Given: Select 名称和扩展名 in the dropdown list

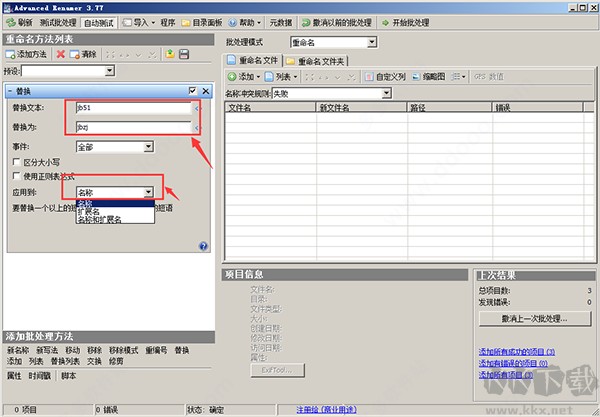Looking at the screenshot, I should [115, 220].
